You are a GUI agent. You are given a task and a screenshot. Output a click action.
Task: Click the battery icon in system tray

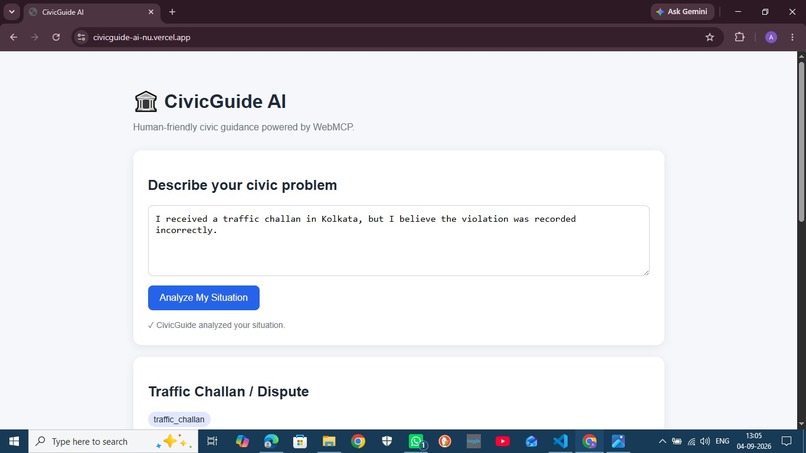677,441
